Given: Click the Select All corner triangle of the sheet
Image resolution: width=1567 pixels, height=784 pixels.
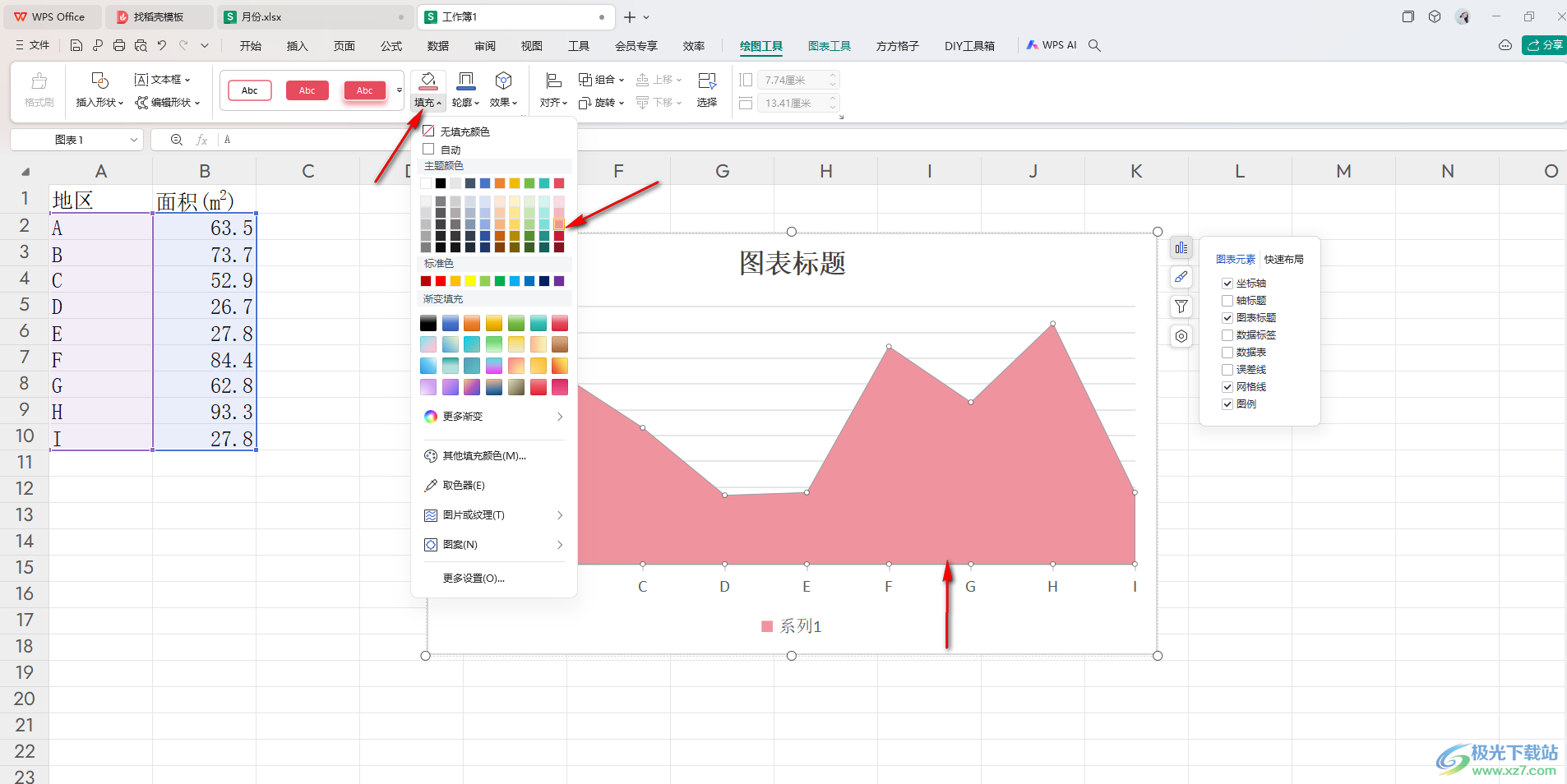Looking at the screenshot, I should coord(25,172).
